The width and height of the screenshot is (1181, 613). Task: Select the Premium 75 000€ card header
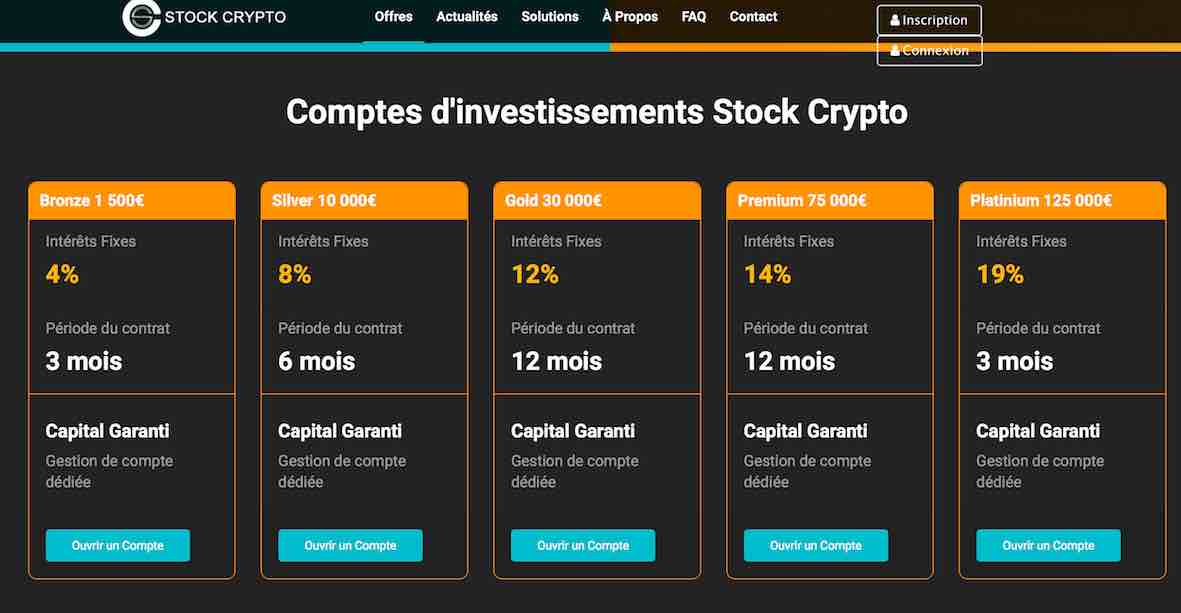pyautogui.click(x=830, y=200)
